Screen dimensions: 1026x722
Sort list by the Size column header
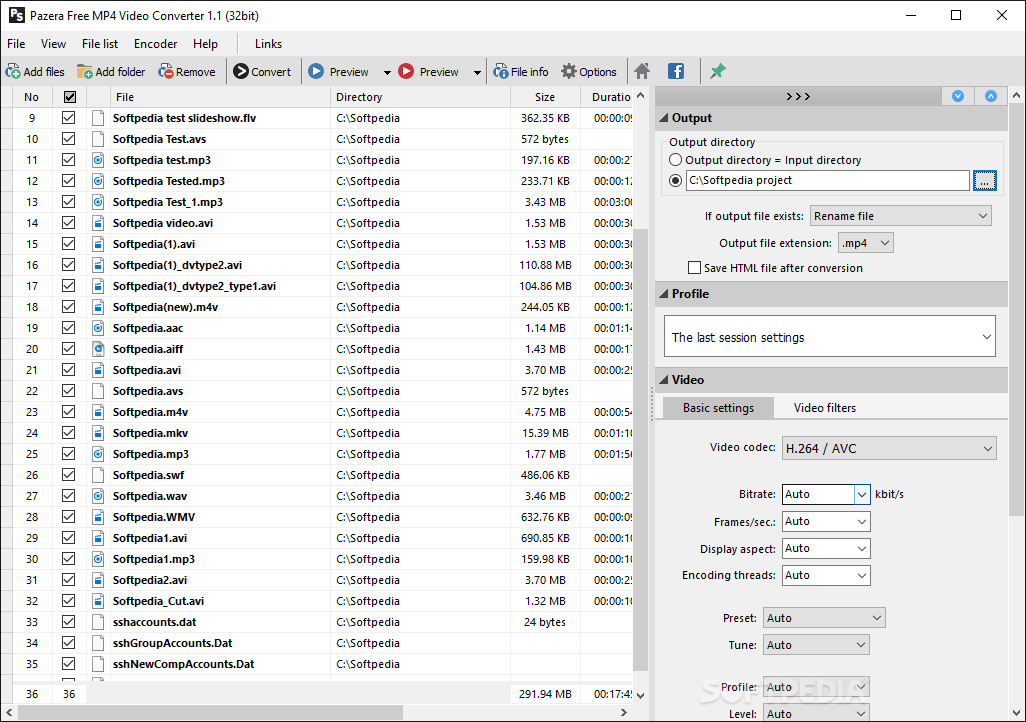coord(544,97)
